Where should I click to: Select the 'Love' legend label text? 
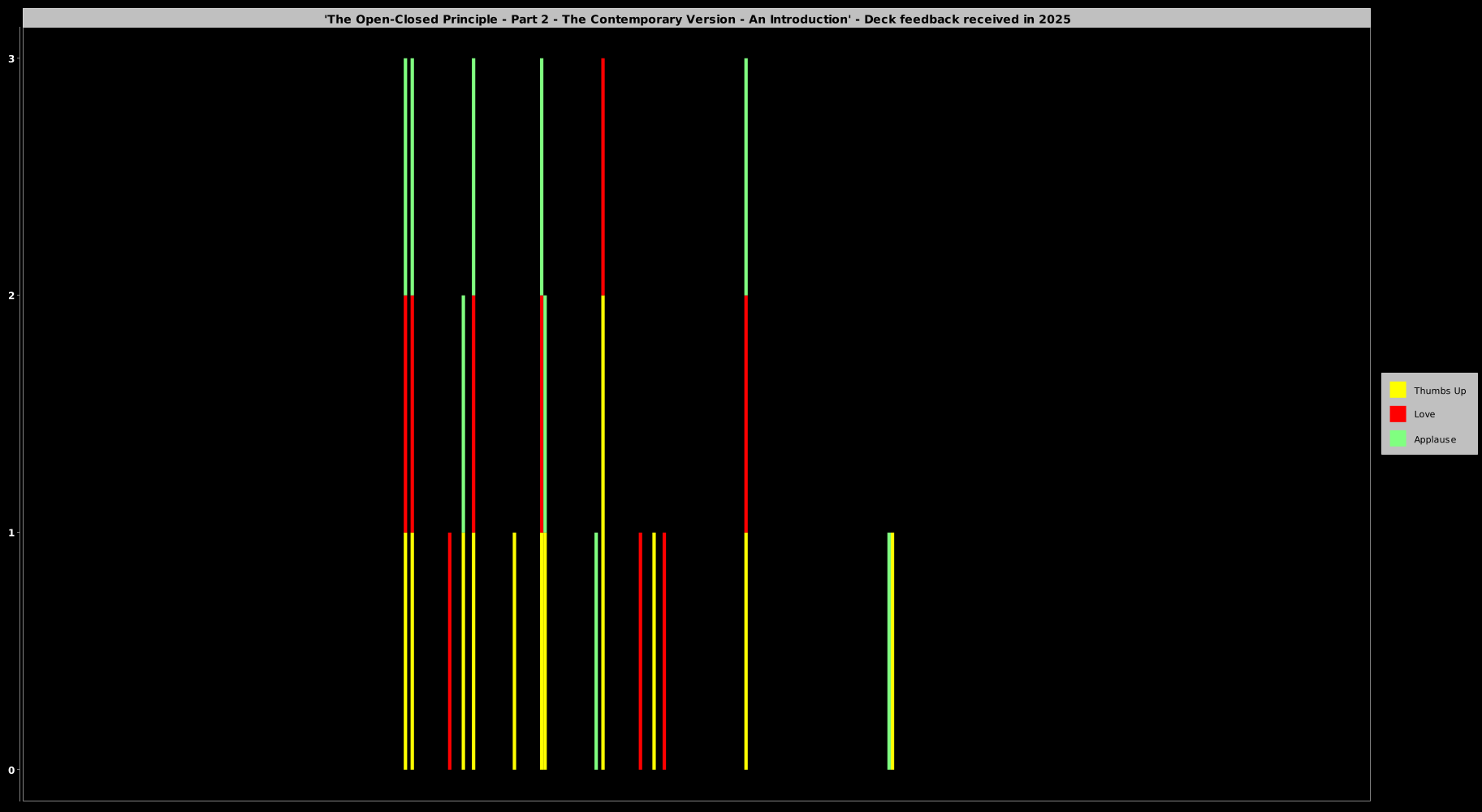click(x=1424, y=414)
